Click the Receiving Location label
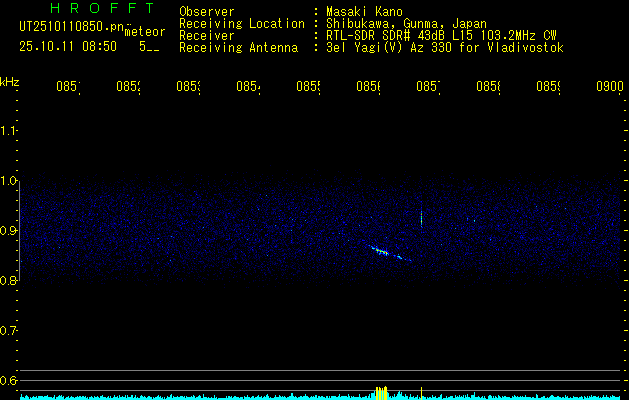Screen dimensions: 629x400 tap(242, 24)
